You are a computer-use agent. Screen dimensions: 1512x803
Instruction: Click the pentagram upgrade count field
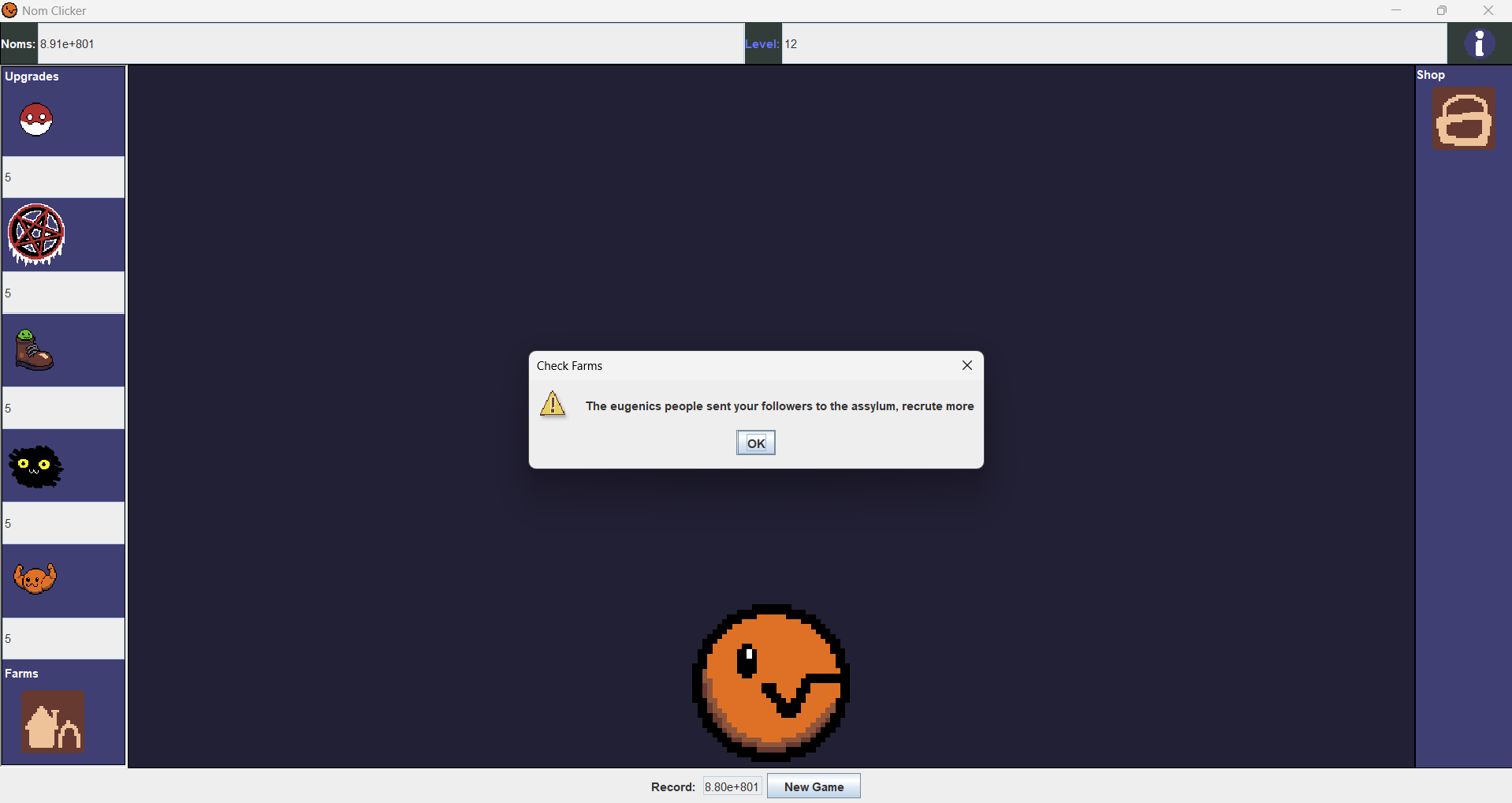point(63,293)
